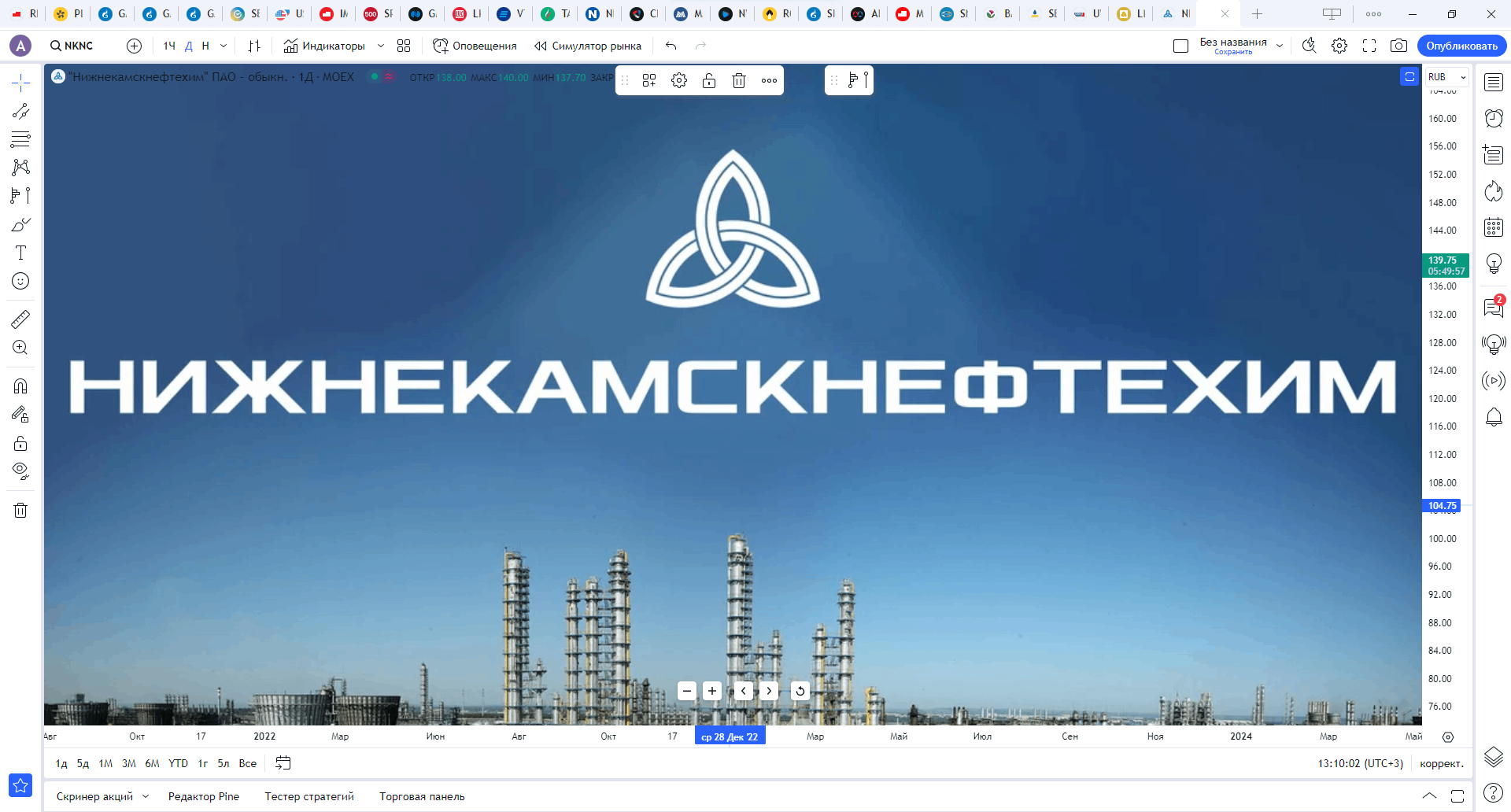Open more options in floating toolbar
1511x812 pixels.
point(769,80)
